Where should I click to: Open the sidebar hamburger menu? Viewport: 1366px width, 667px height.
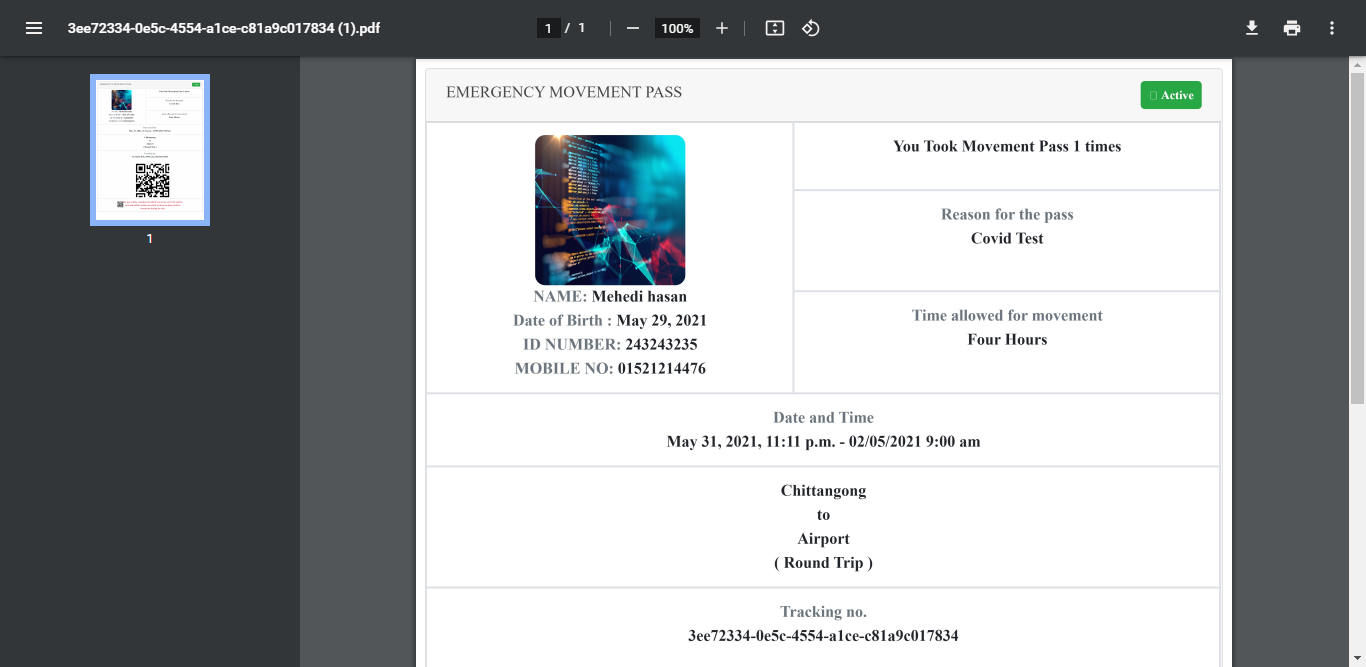tap(34, 28)
